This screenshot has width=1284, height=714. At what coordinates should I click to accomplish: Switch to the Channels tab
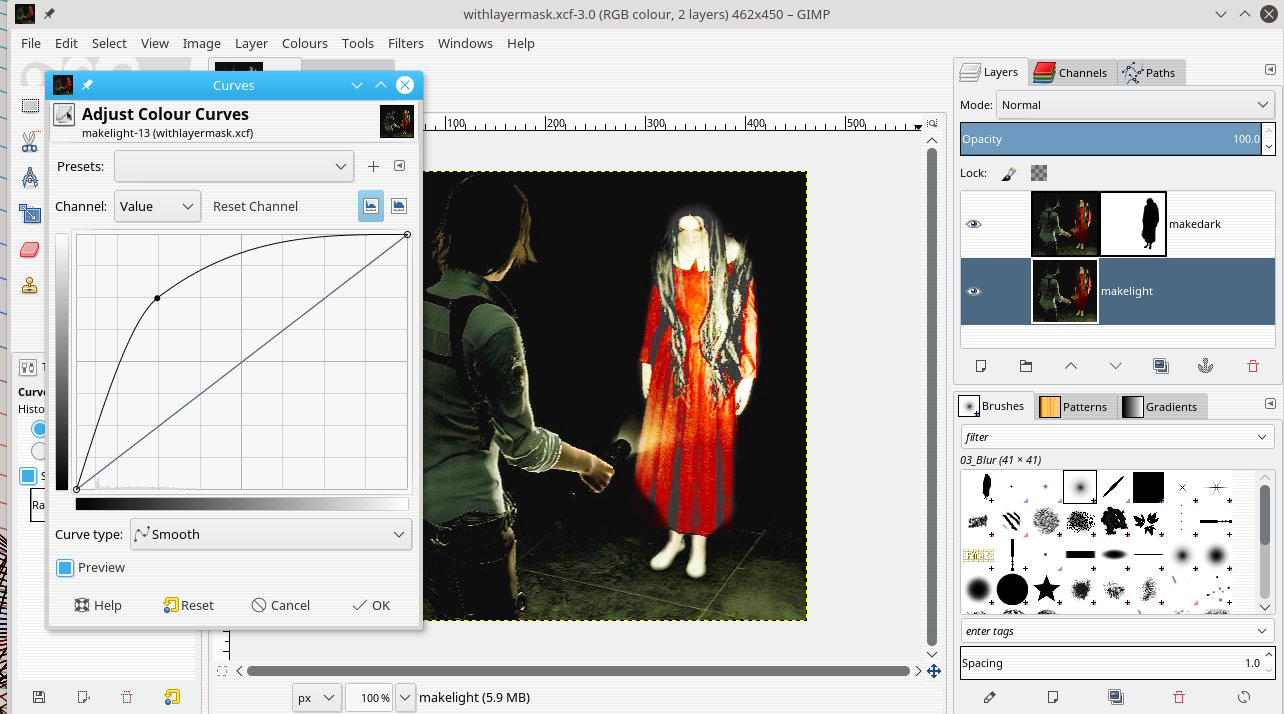tap(1072, 72)
